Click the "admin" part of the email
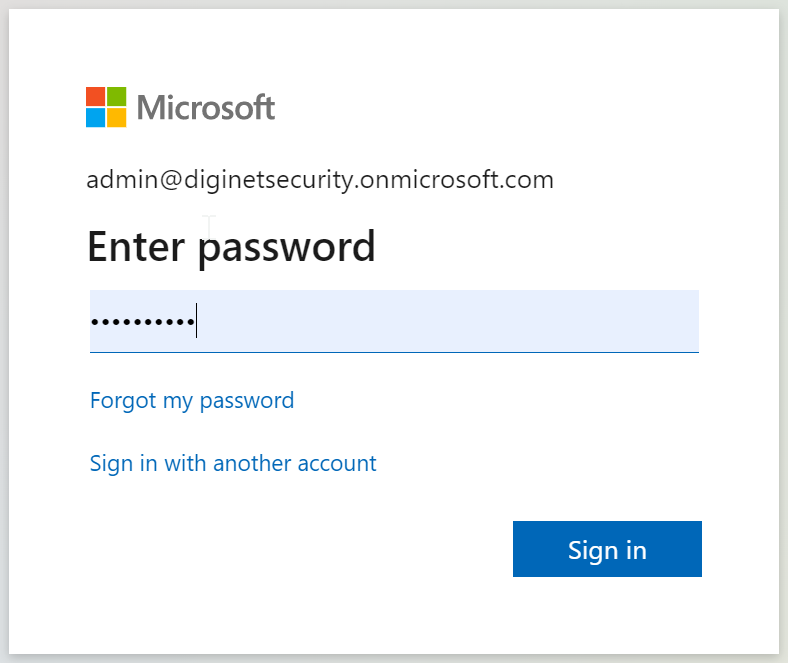Screen dimensions: 788x663 tap(115, 180)
